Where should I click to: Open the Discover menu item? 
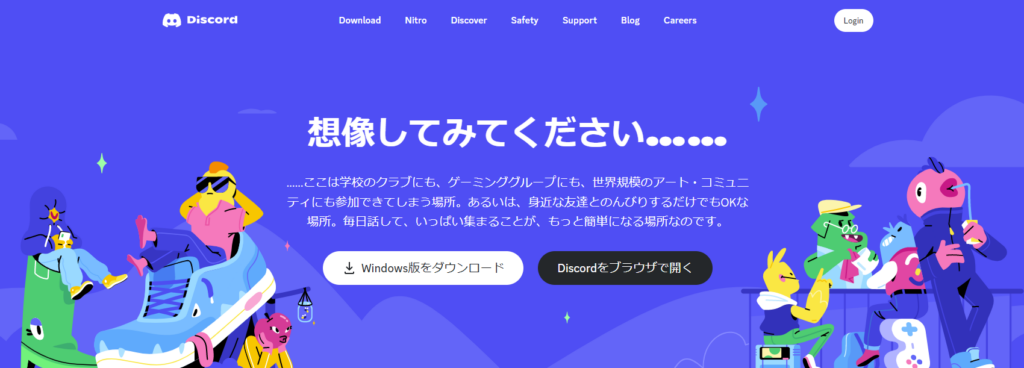pyautogui.click(x=469, y=20)
